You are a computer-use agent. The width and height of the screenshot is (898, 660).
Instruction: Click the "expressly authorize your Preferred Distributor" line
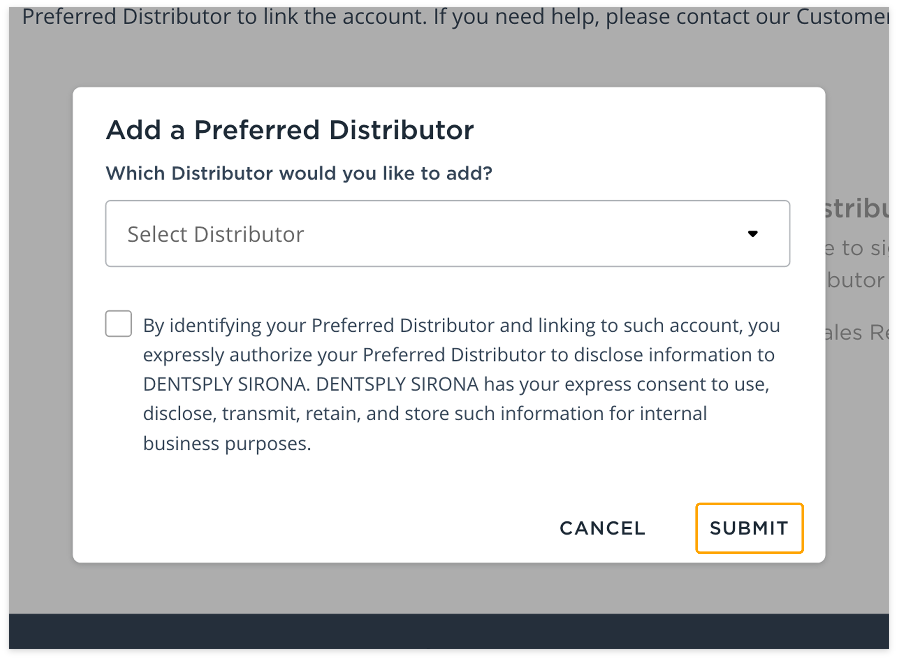[458, 355]
